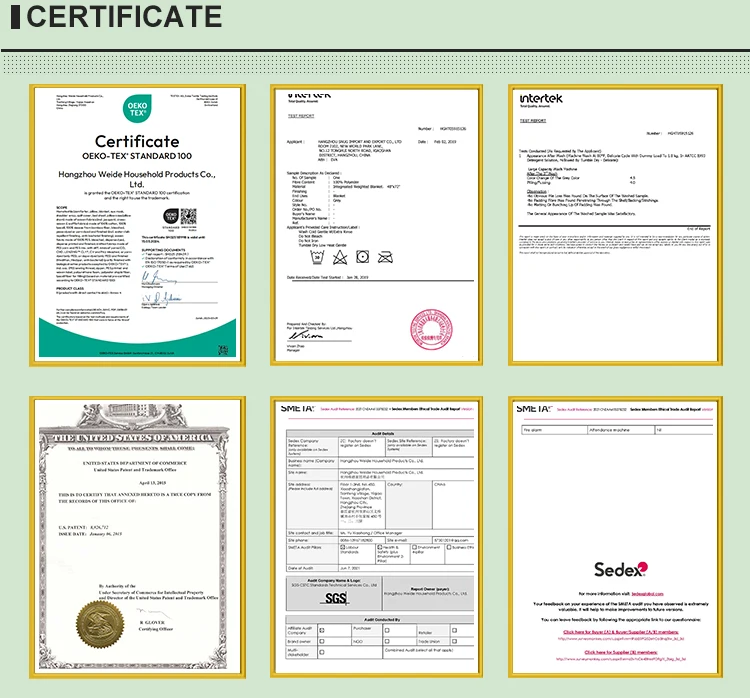750x698 pixels.
Task: Click the underlined TEST REPORT text in the stamped report
Action: point(301,116)
